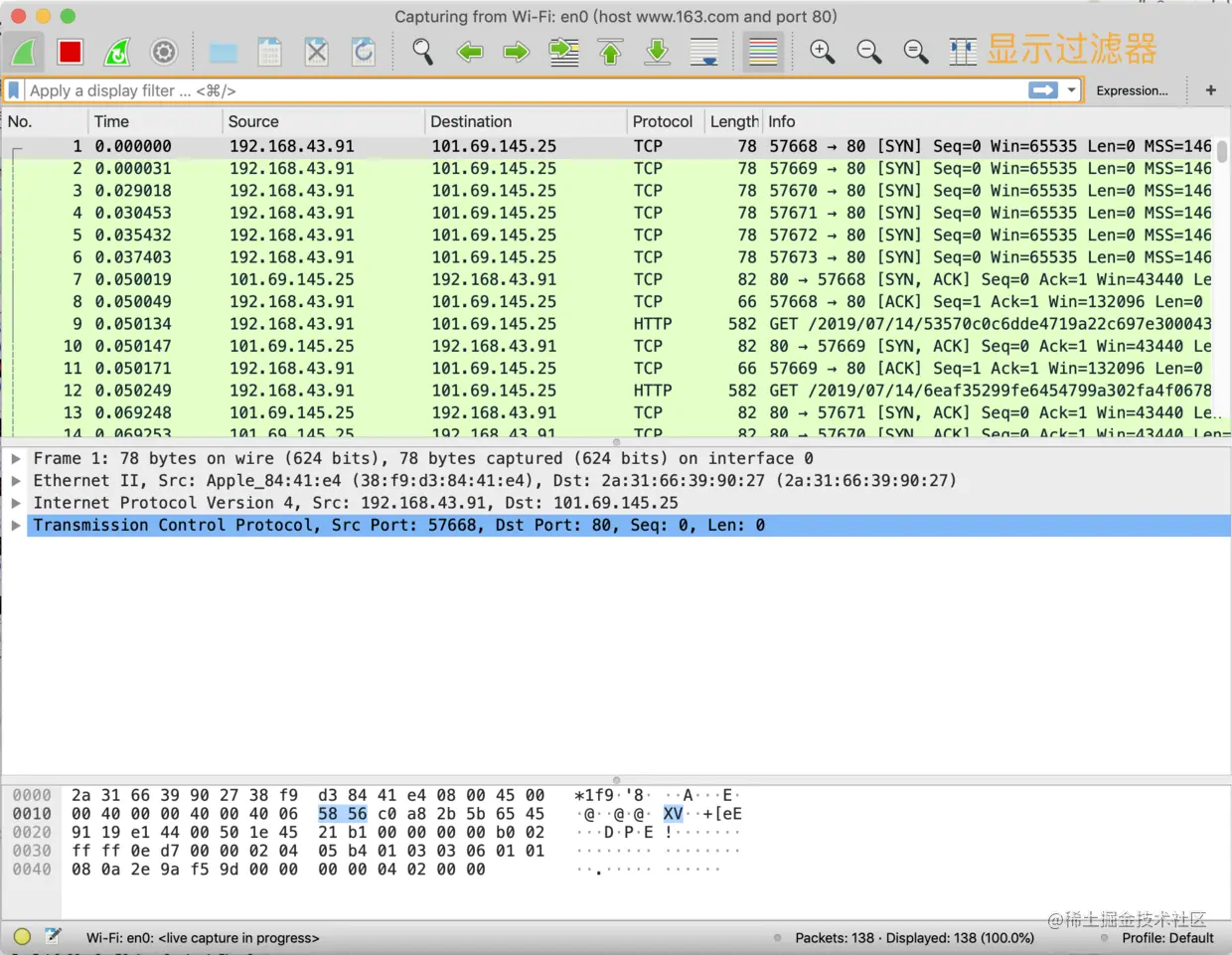This screenshot has height=955, width=1232.
Task: Zoom in main window text
Action: tap(822, 52)
